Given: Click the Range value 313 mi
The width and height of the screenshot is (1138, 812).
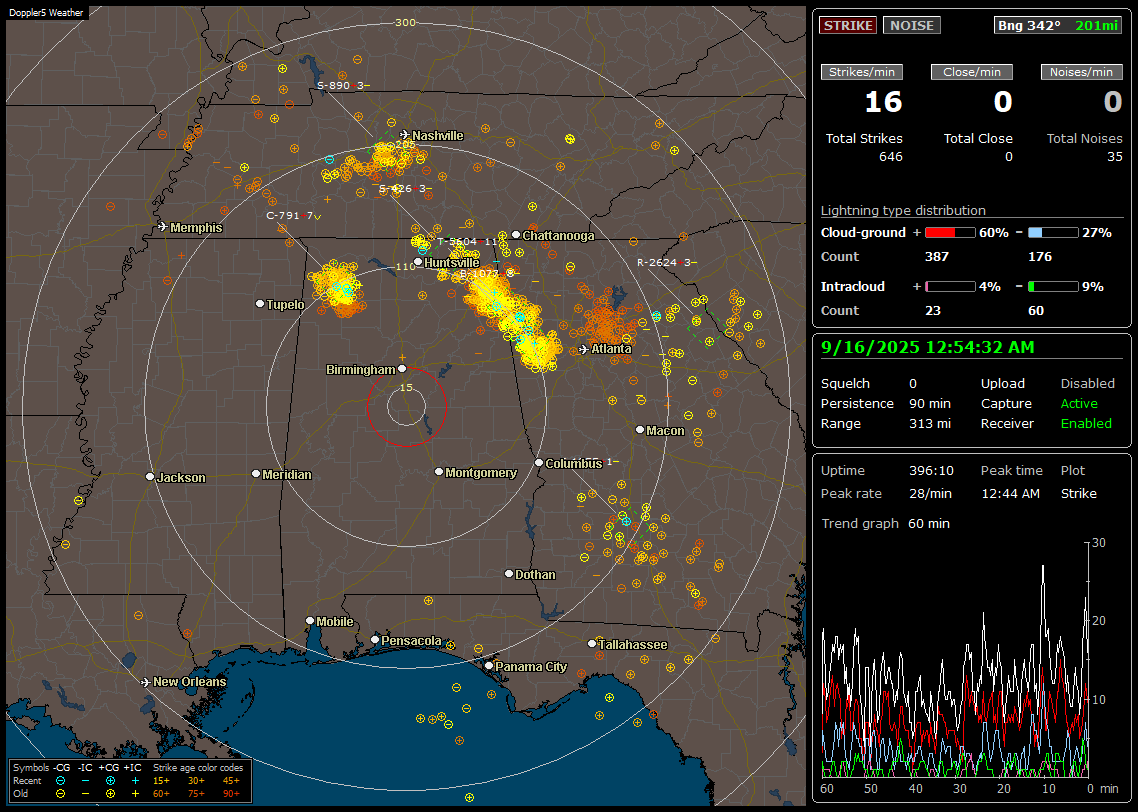Looking at the screenshot, I should pyautogui.click(x=930, y=424).
